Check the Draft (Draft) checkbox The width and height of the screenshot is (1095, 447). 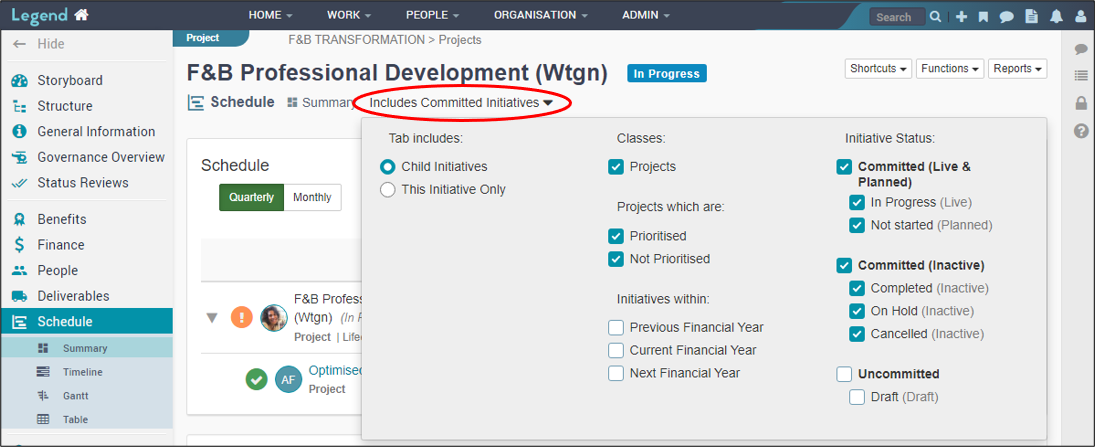[x=857, y=397]
